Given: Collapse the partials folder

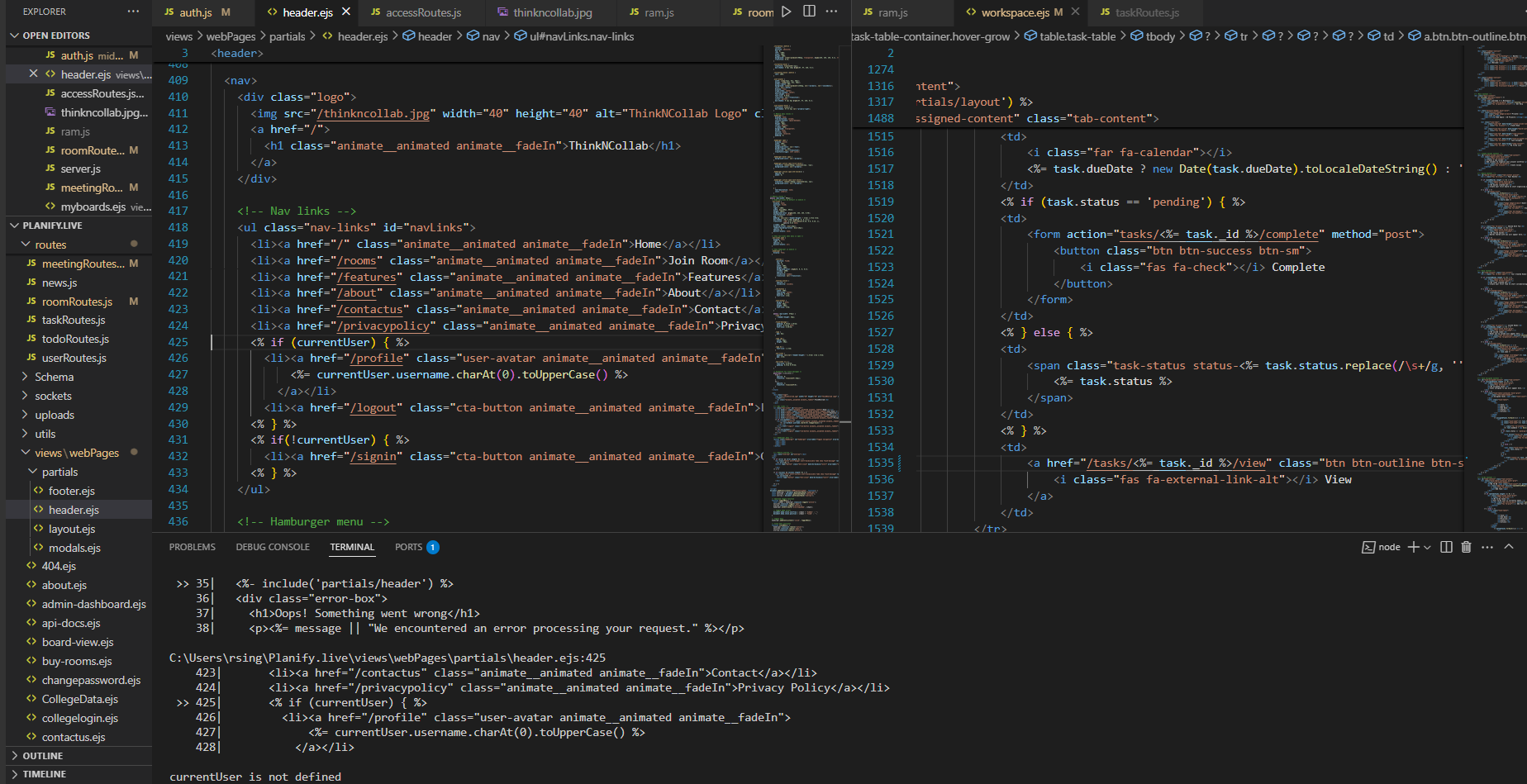Looking at the screenshot, I should click(79, 472).
